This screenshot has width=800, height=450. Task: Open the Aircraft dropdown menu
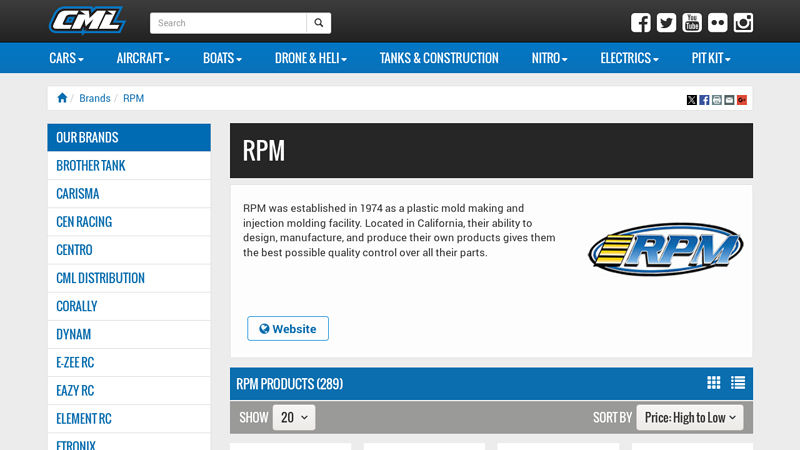pyautogui.click(x=143, y=58)
